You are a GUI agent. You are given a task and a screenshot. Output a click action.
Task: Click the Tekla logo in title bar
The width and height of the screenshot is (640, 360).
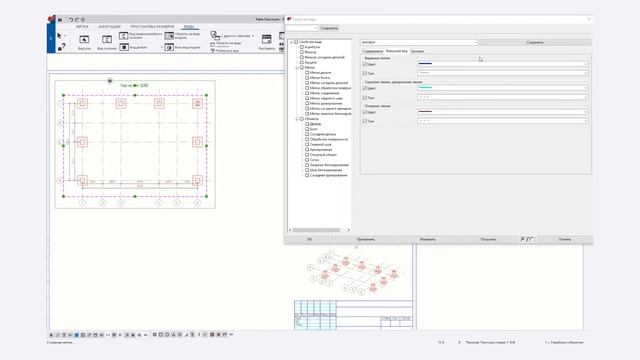51,19
